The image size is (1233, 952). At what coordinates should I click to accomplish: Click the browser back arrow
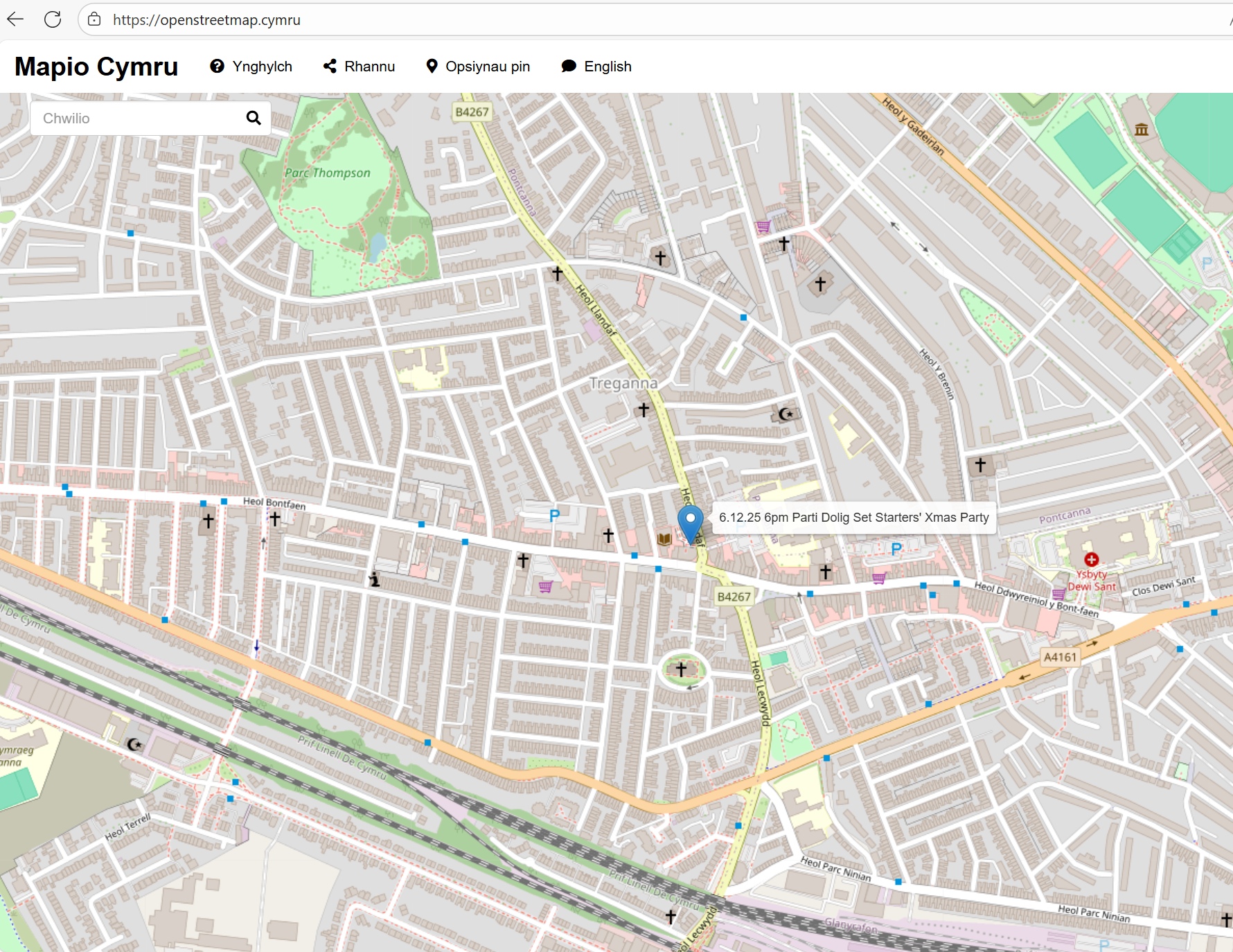pos(15,19)
